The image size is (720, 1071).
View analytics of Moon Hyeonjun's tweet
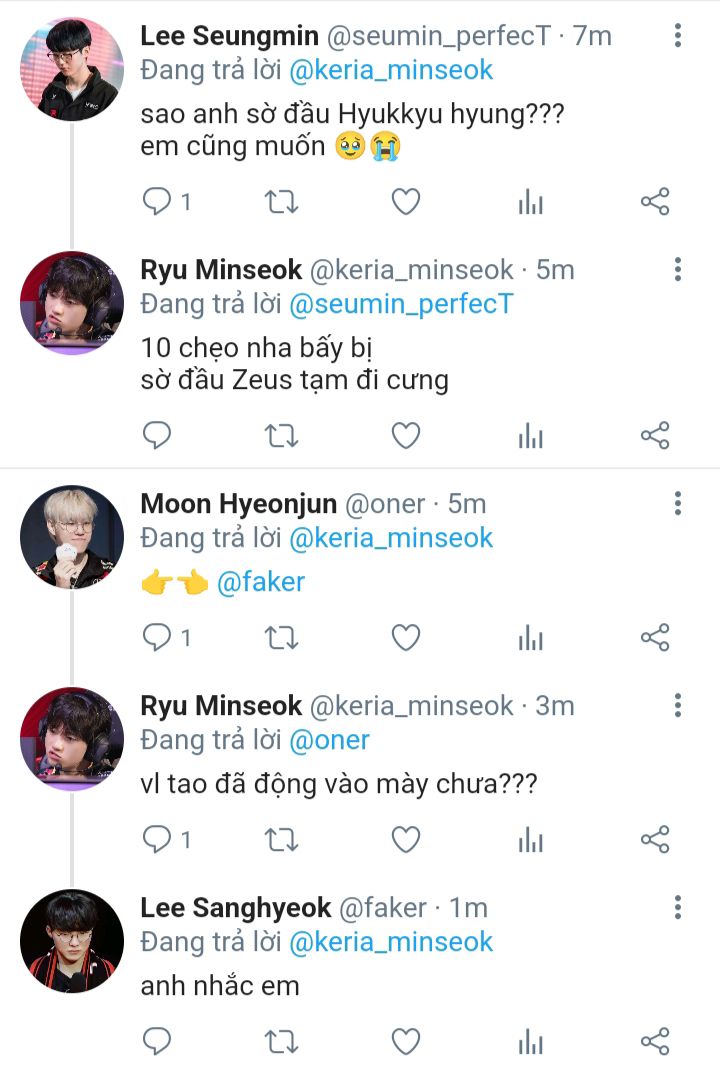click(530, 637)
